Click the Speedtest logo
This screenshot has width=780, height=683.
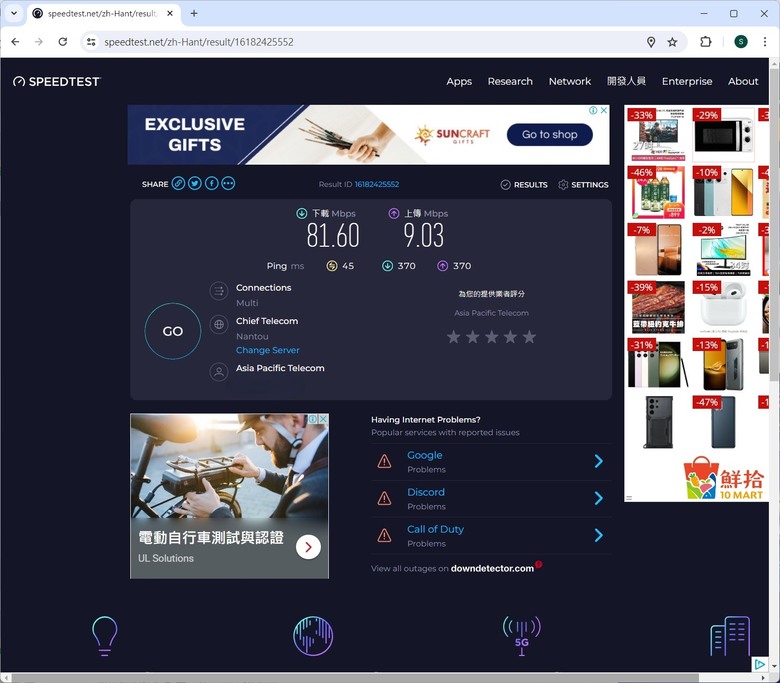pyautogui.click(x=57, y=82)
